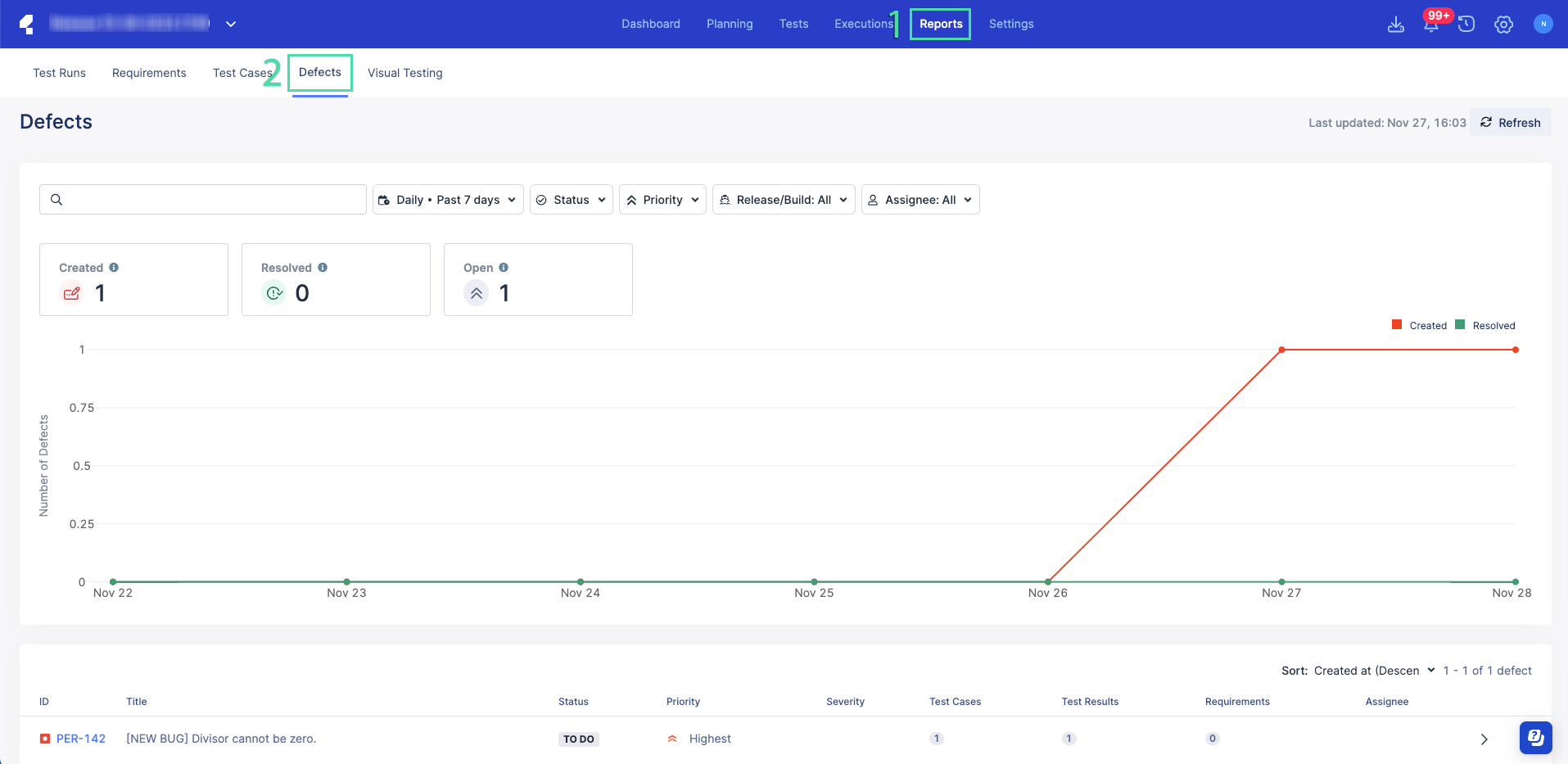This screenshot has width=1568, height=764.
Task: Open the help chat widget icon
Action: click(x=1535, y=738)
